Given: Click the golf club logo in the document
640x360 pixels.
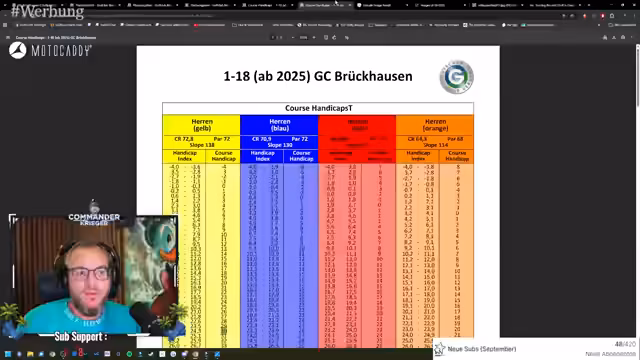Looking at the screenshot, I should (x=456, y=77).
